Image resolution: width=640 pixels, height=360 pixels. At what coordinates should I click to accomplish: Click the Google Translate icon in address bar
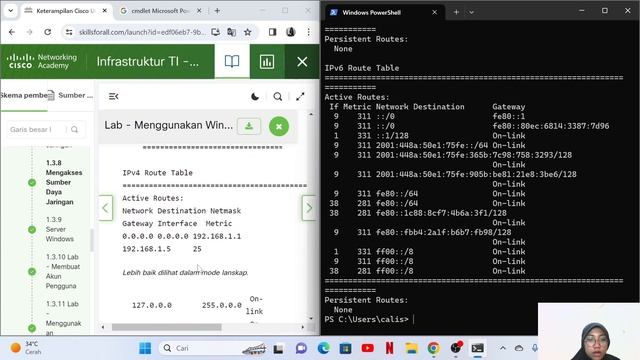tap(231, 32)
